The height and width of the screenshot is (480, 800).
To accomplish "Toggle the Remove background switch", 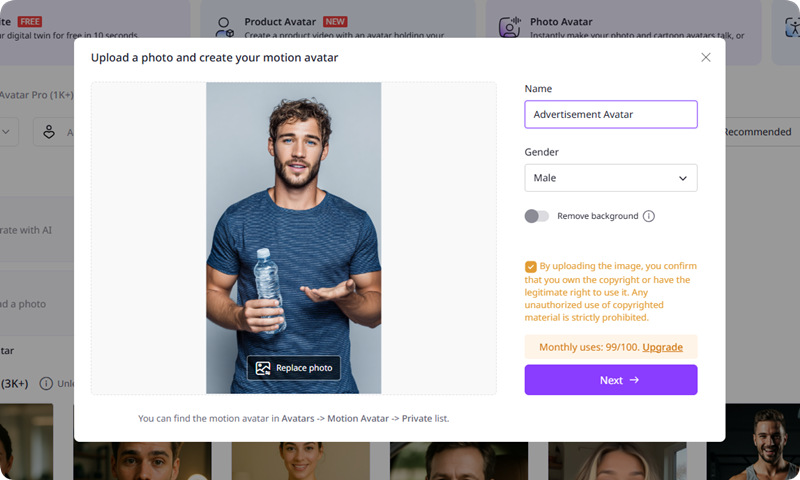I will coord(537,216).
